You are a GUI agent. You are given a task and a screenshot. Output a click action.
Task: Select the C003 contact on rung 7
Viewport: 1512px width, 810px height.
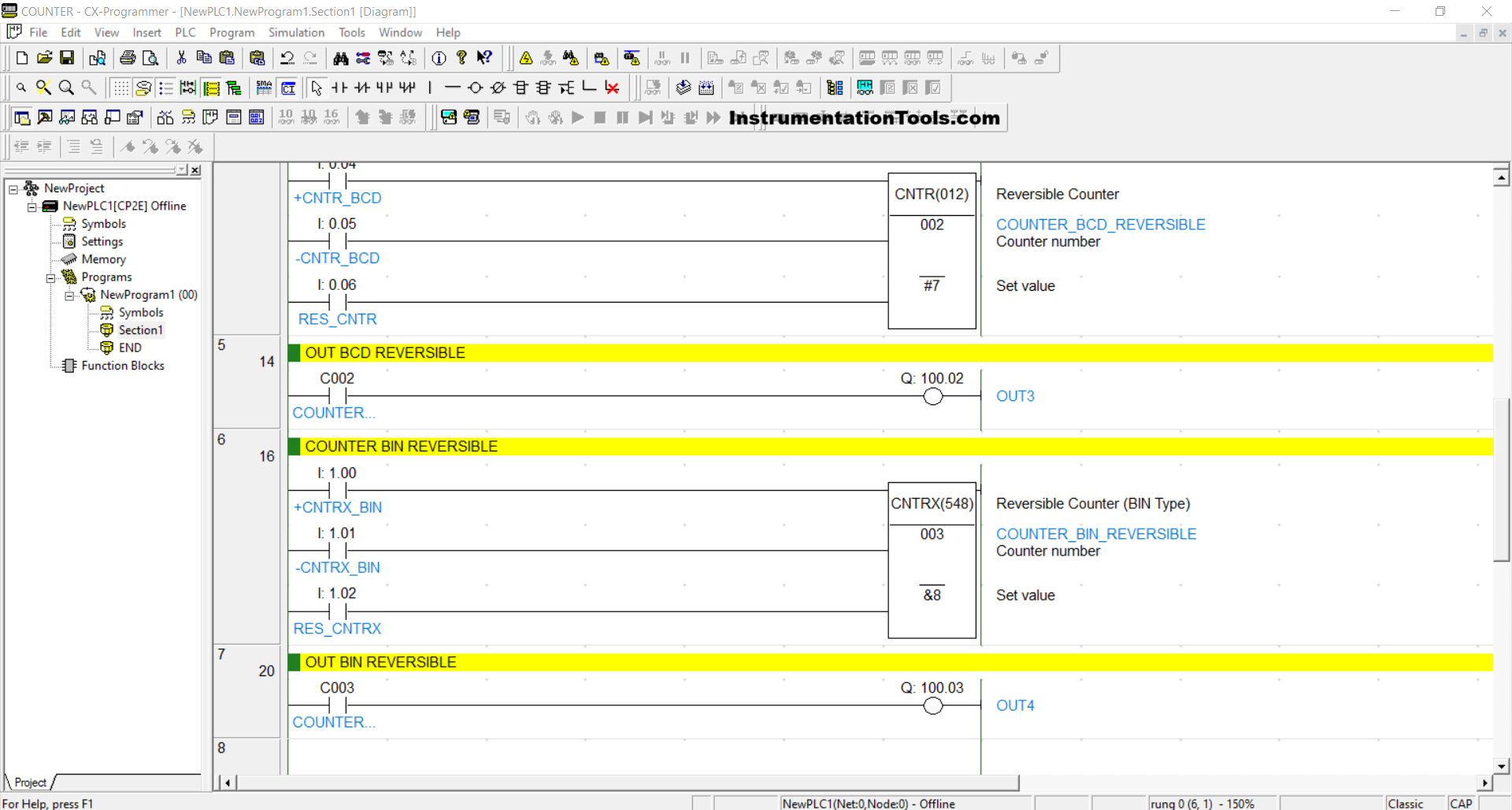[x=337, y=705]
